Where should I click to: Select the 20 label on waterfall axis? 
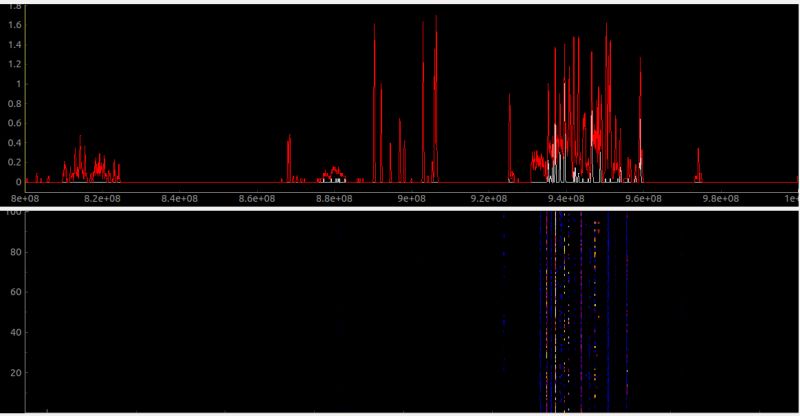16,373
